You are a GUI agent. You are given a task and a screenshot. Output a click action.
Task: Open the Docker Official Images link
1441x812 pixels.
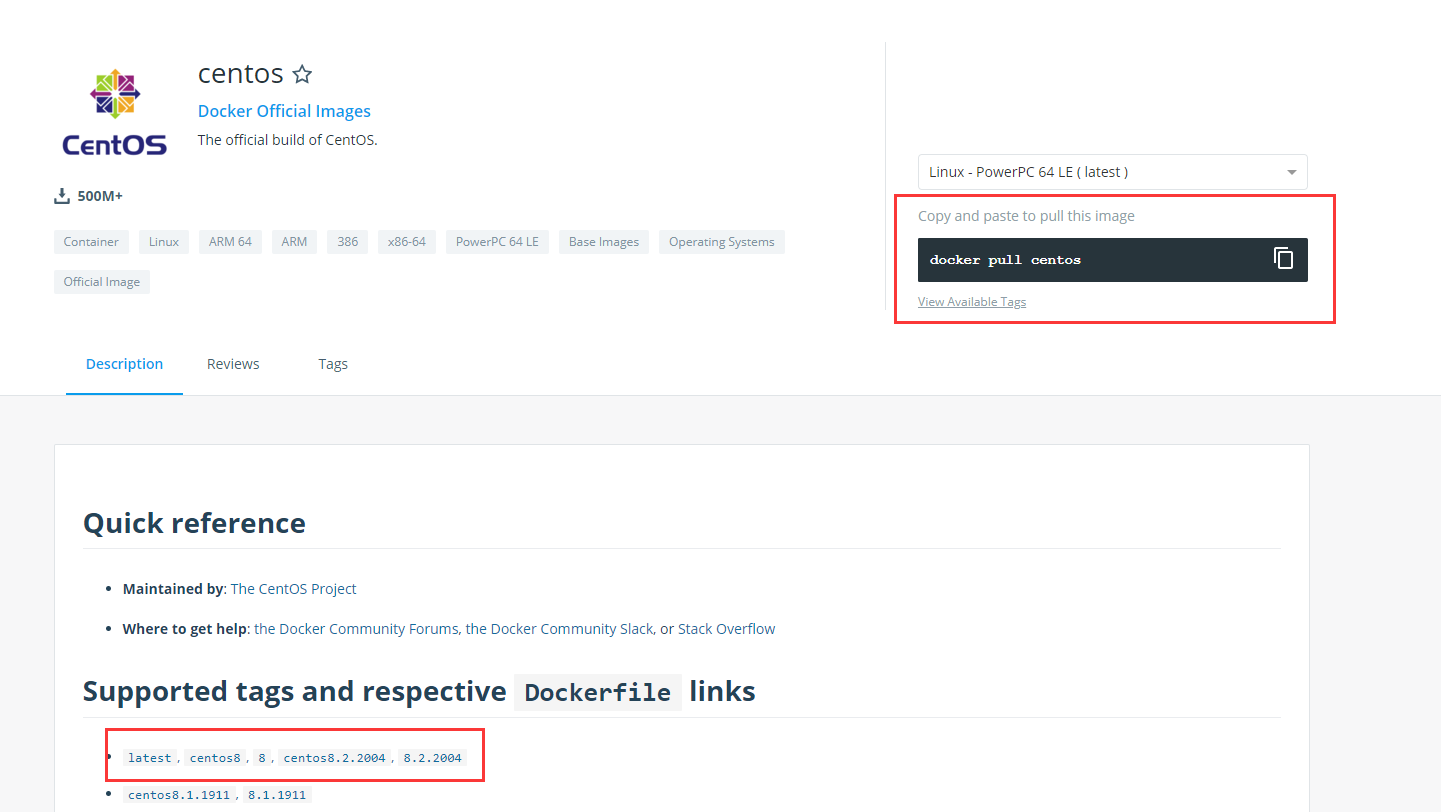point(284,111)
